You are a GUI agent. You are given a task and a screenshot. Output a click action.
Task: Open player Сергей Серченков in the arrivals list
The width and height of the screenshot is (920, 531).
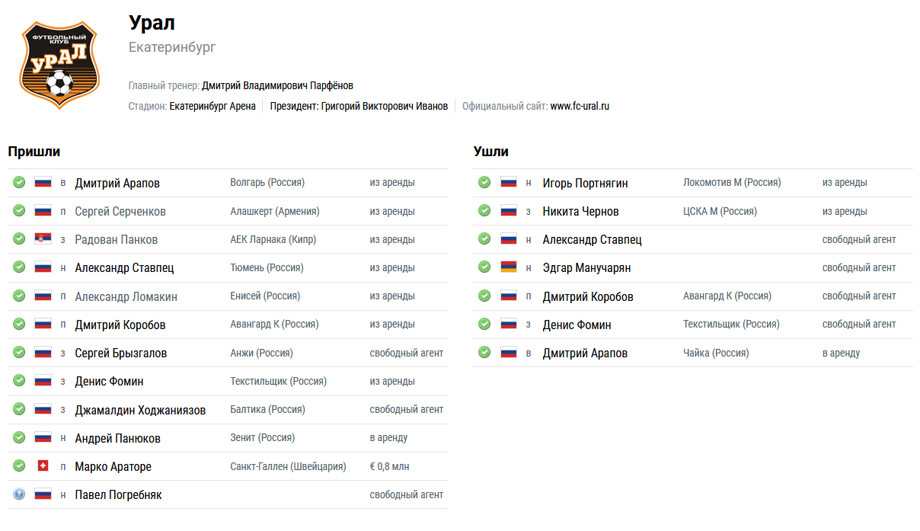click(120, 211)
